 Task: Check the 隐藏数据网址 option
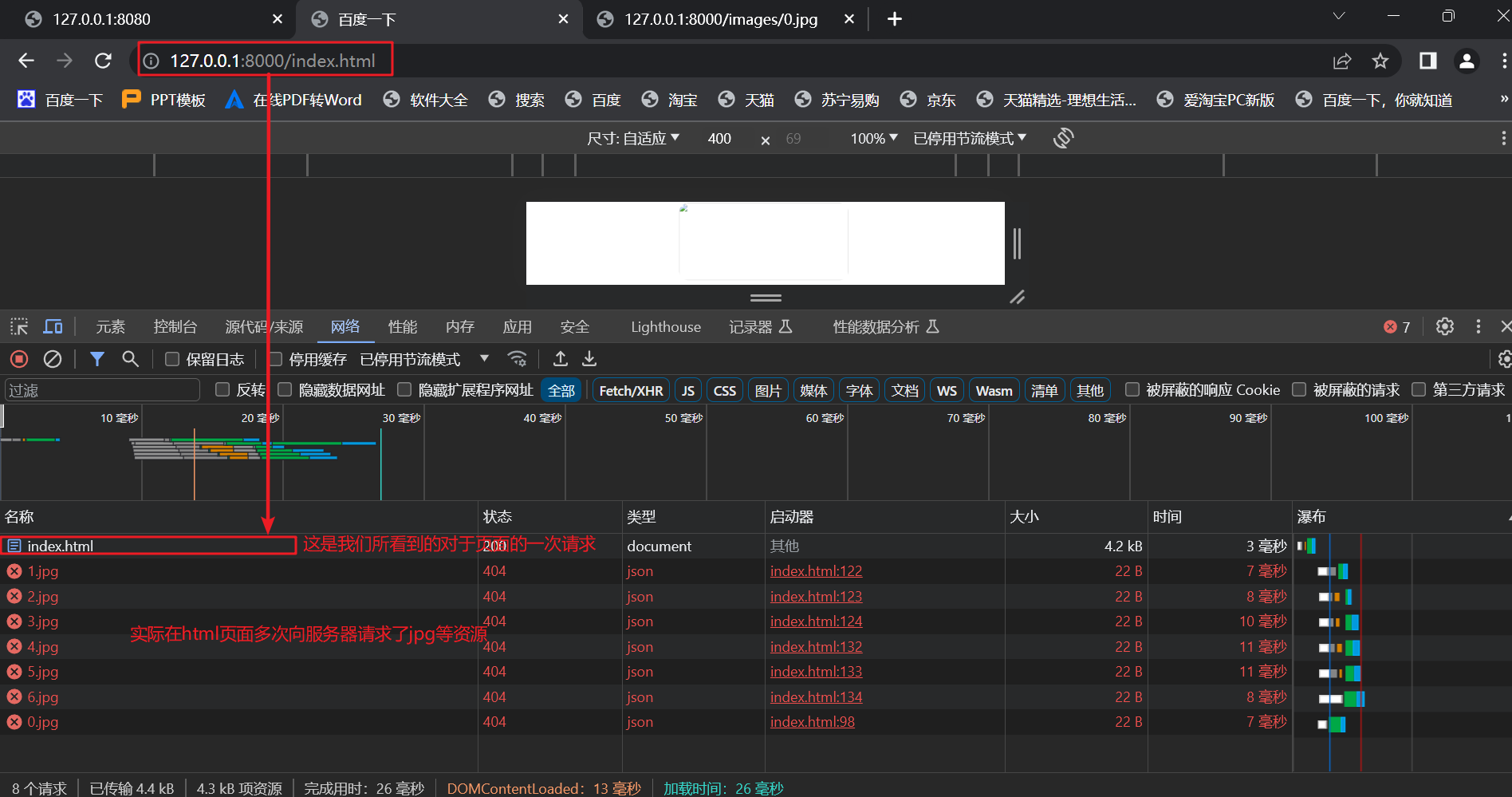(x=285, y=389)
